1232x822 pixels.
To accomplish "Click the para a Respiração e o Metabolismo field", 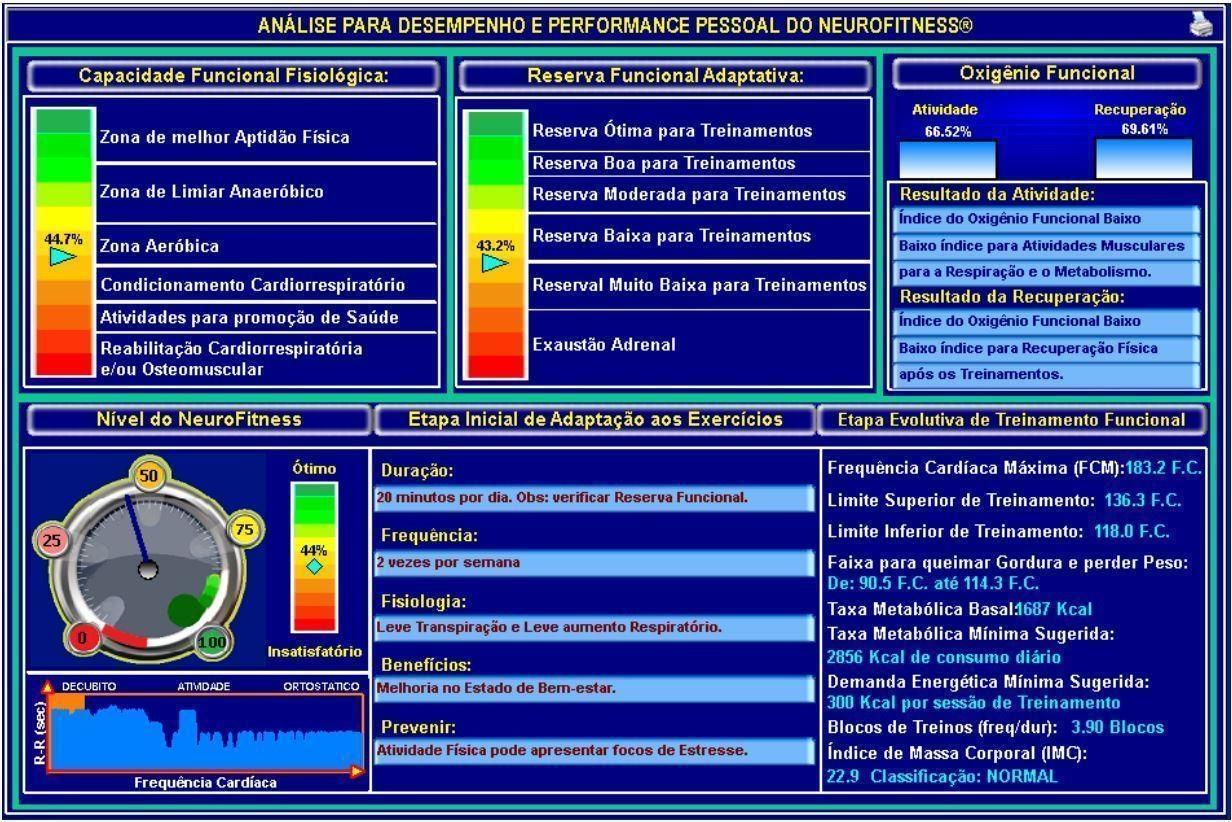I will pyautogui.click(x=1044, y=271).
